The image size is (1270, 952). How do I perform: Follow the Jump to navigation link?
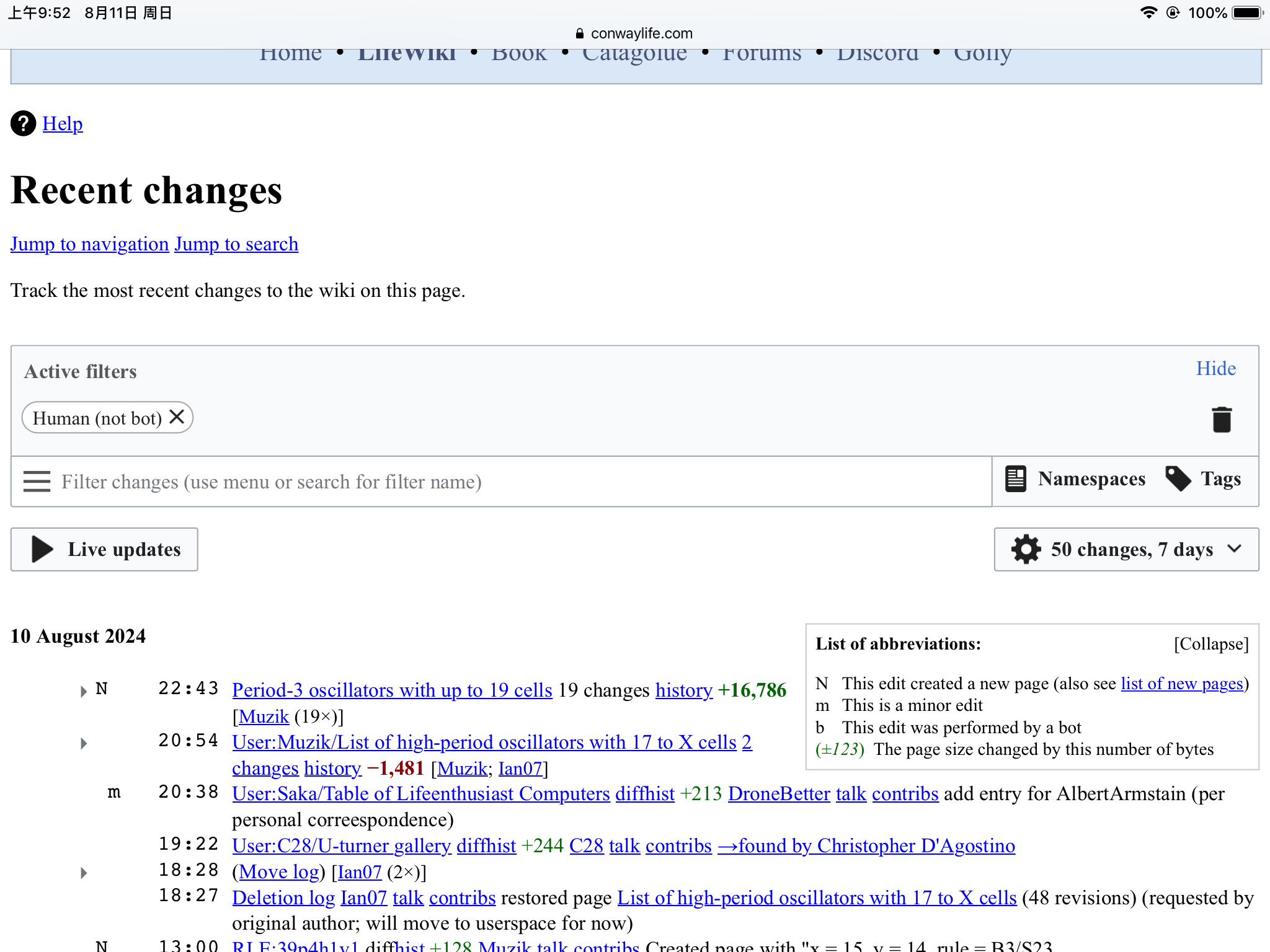(x=90, y=244)
